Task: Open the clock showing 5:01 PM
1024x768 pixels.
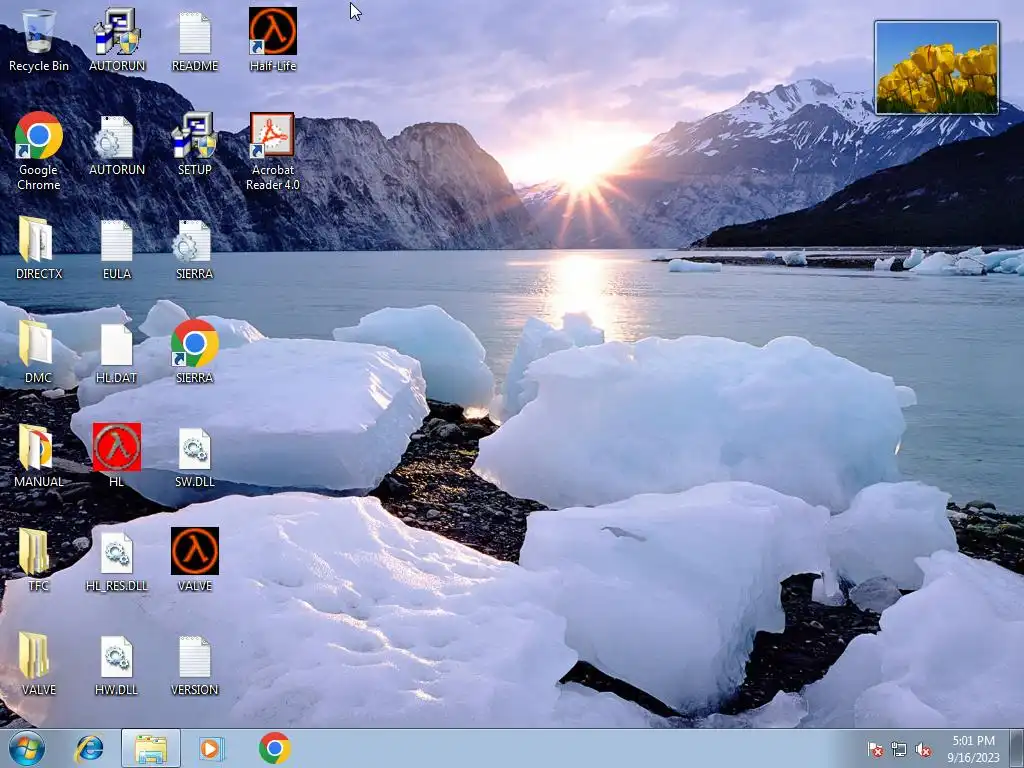Action: pyautogui.click(x=973, y=749)
